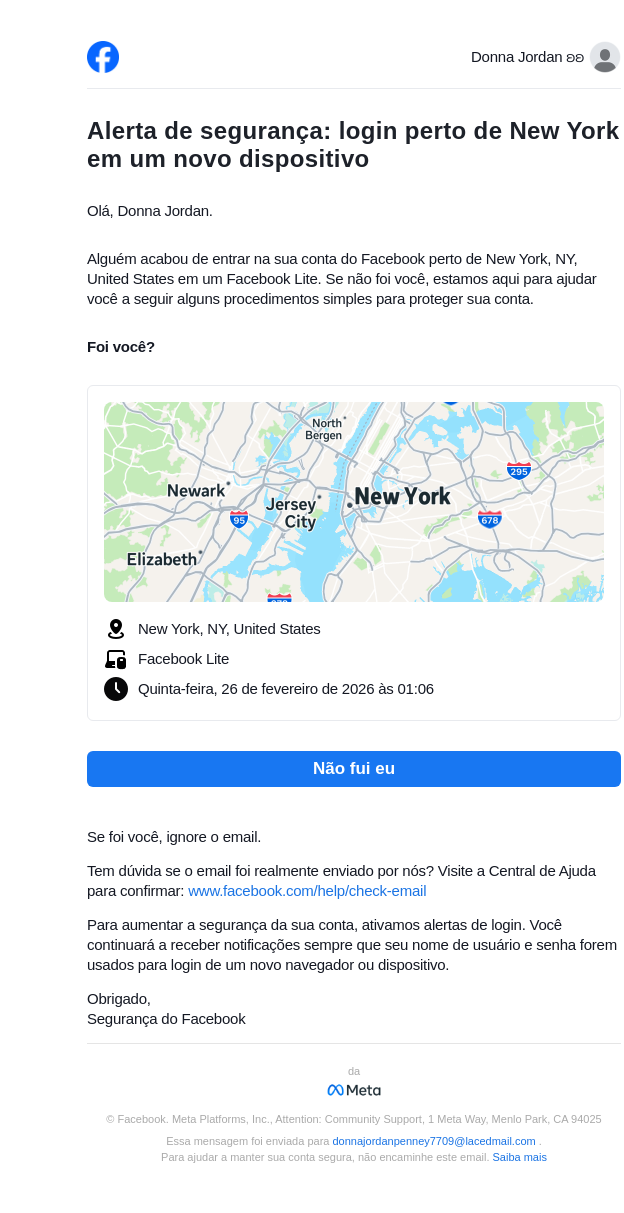Click the Facebook logo in the header
Viewport: 624px width, 1213px height.
coord(103,57)
